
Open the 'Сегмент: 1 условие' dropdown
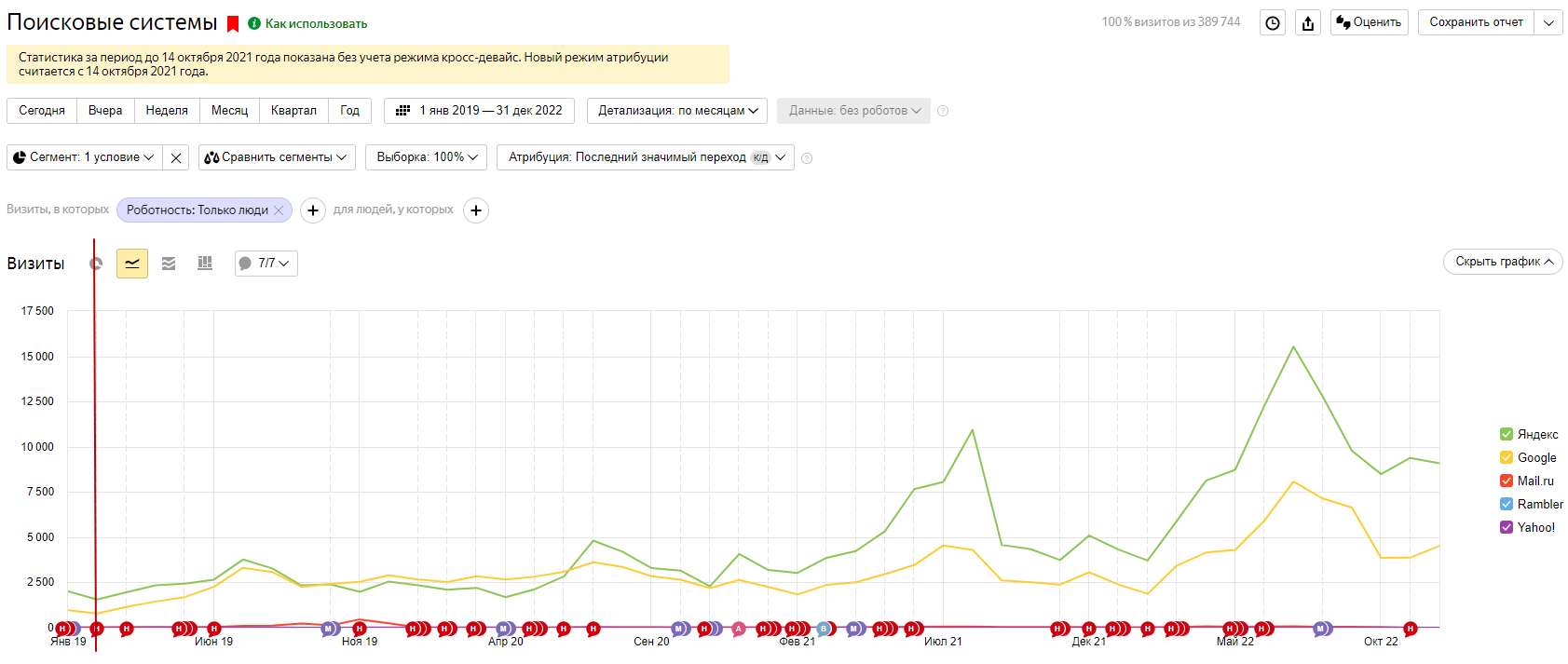pyautogui.click(x=85, y=157)
